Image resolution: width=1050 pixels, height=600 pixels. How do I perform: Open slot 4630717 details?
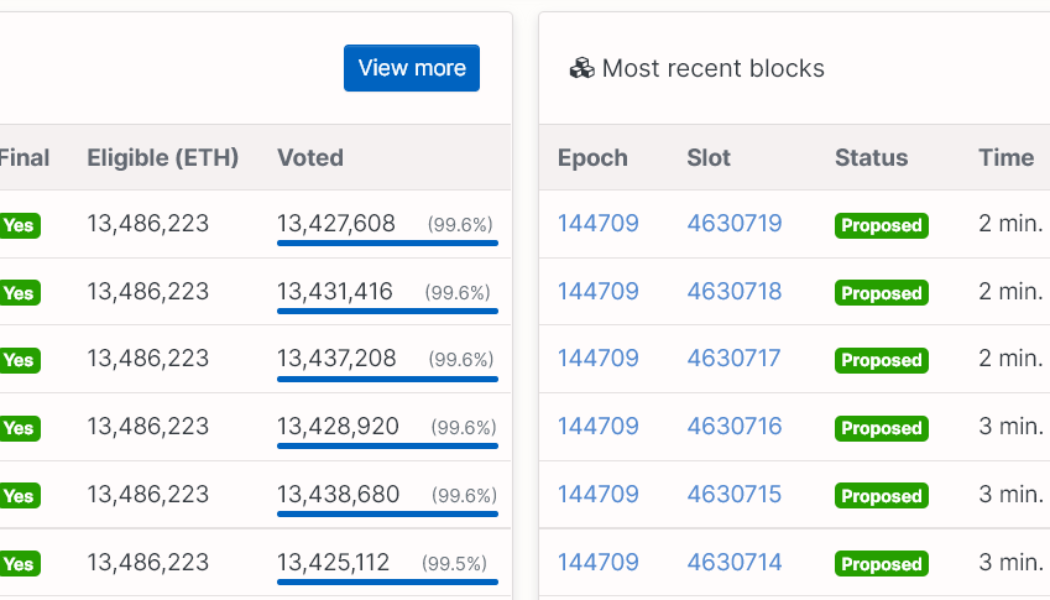(734, 358)
